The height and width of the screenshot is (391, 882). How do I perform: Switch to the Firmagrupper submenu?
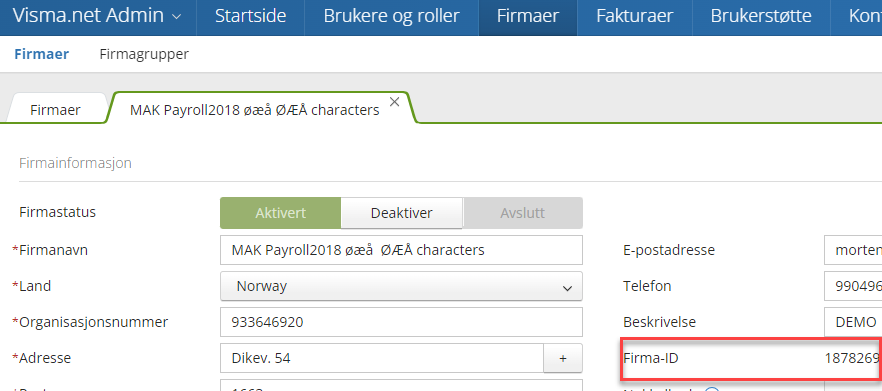144,55
